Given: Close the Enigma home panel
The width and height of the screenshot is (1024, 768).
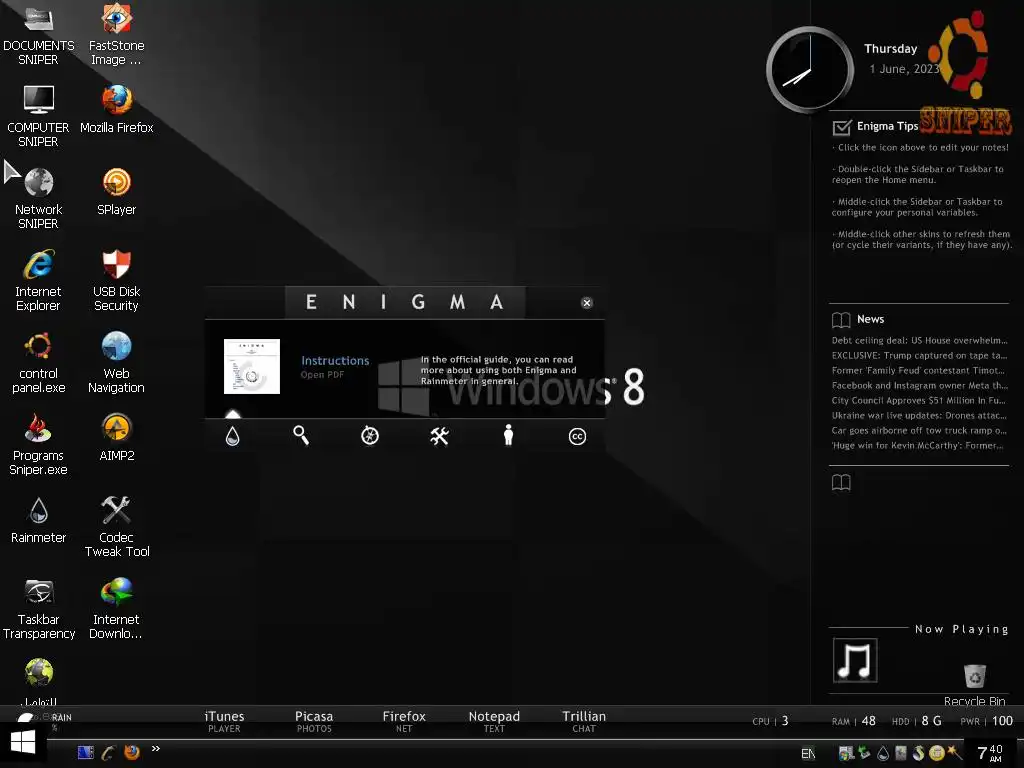Looking at the screenshot, I should 586,302.
